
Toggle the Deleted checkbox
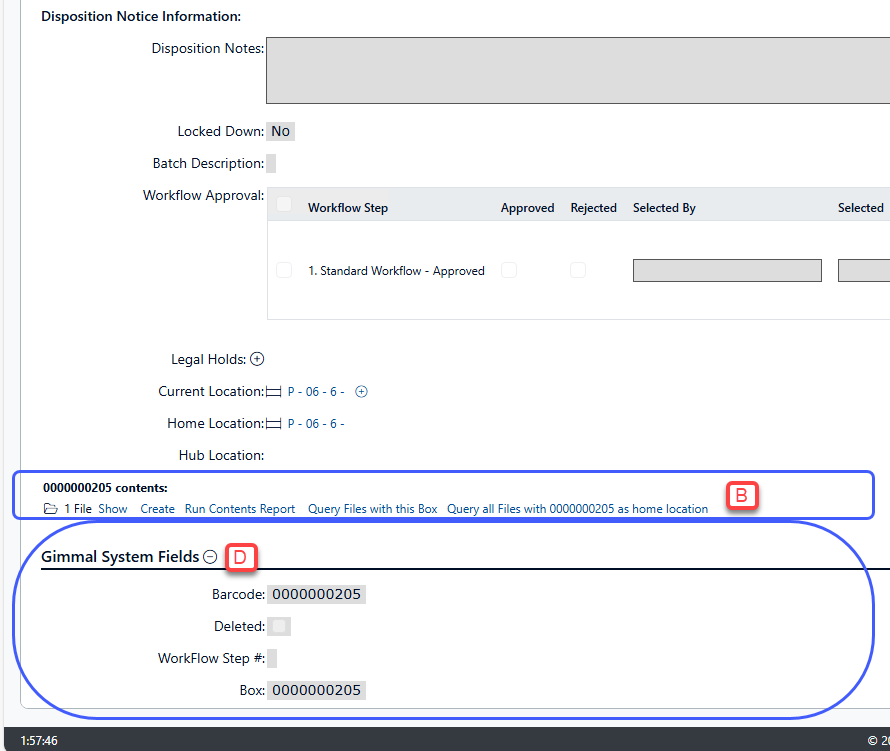pos(280,626)
